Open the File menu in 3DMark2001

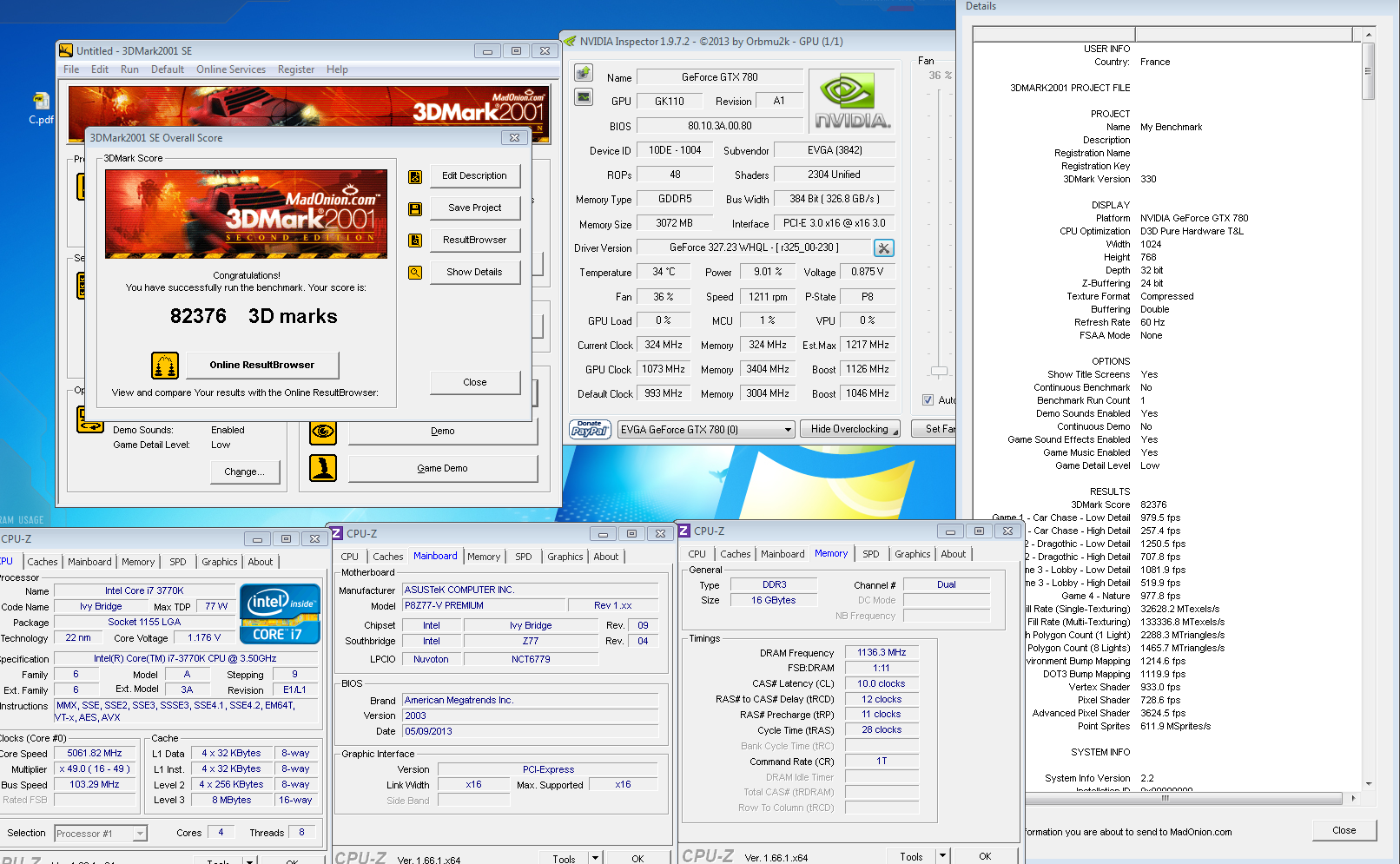(71, 69)
